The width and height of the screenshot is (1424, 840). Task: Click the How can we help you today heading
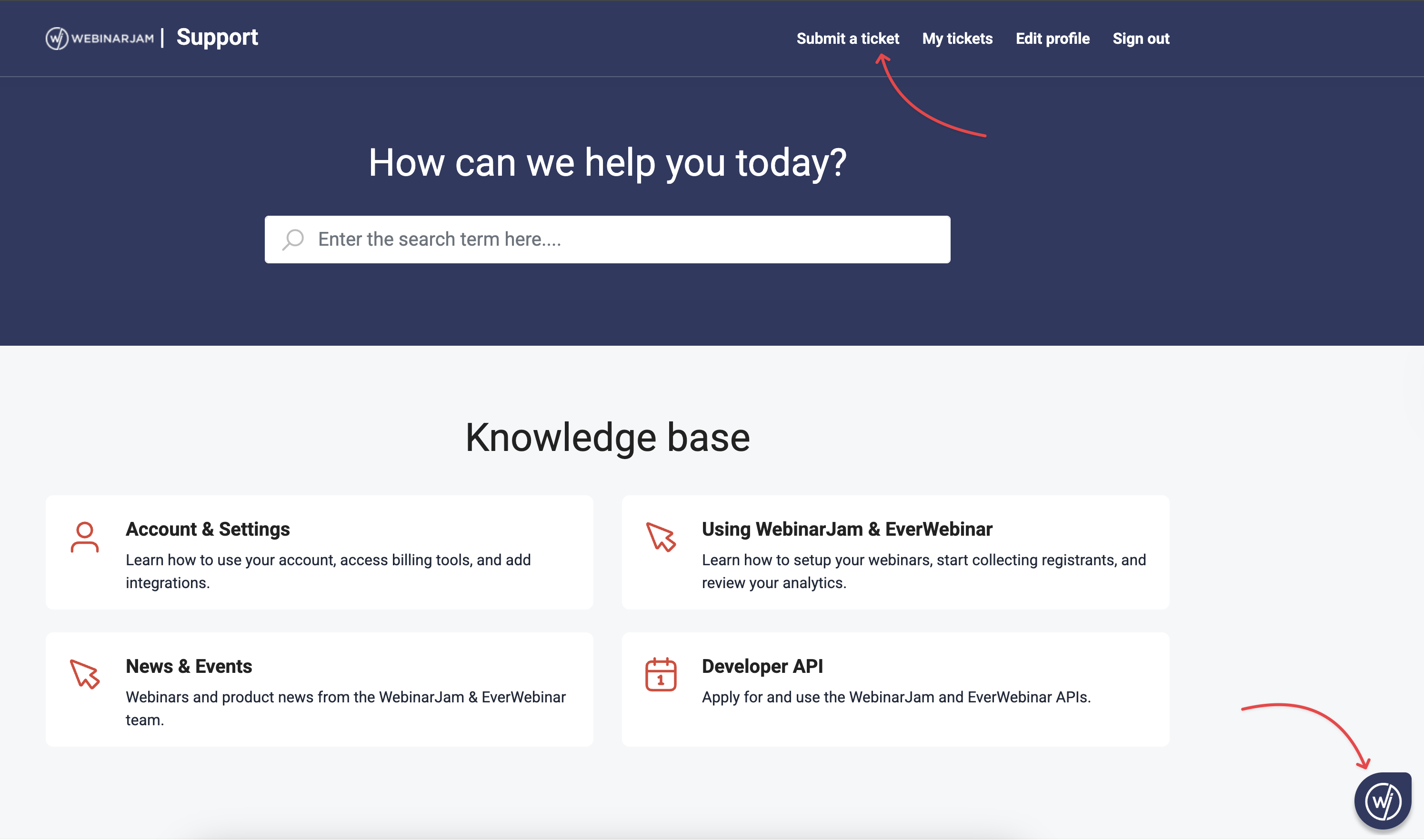click(x=607, y=162)
